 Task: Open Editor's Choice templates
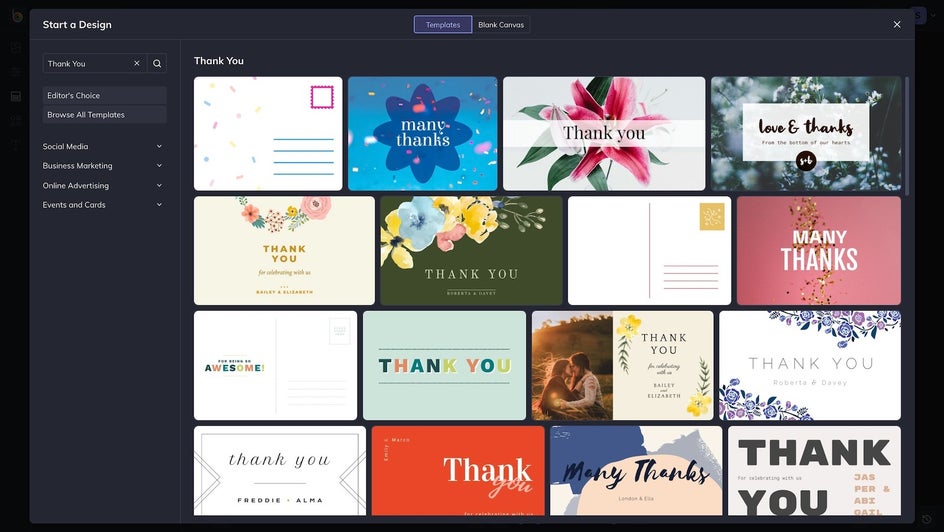point(104,95)
